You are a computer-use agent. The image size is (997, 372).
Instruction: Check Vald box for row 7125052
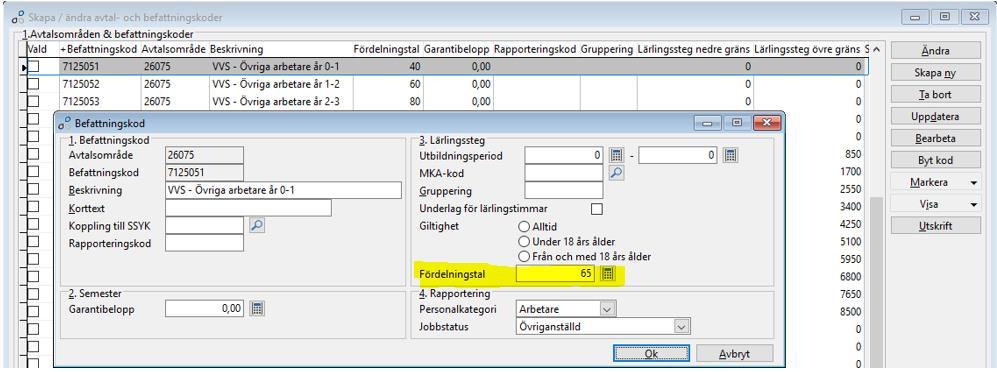click(x=33, y=84)
